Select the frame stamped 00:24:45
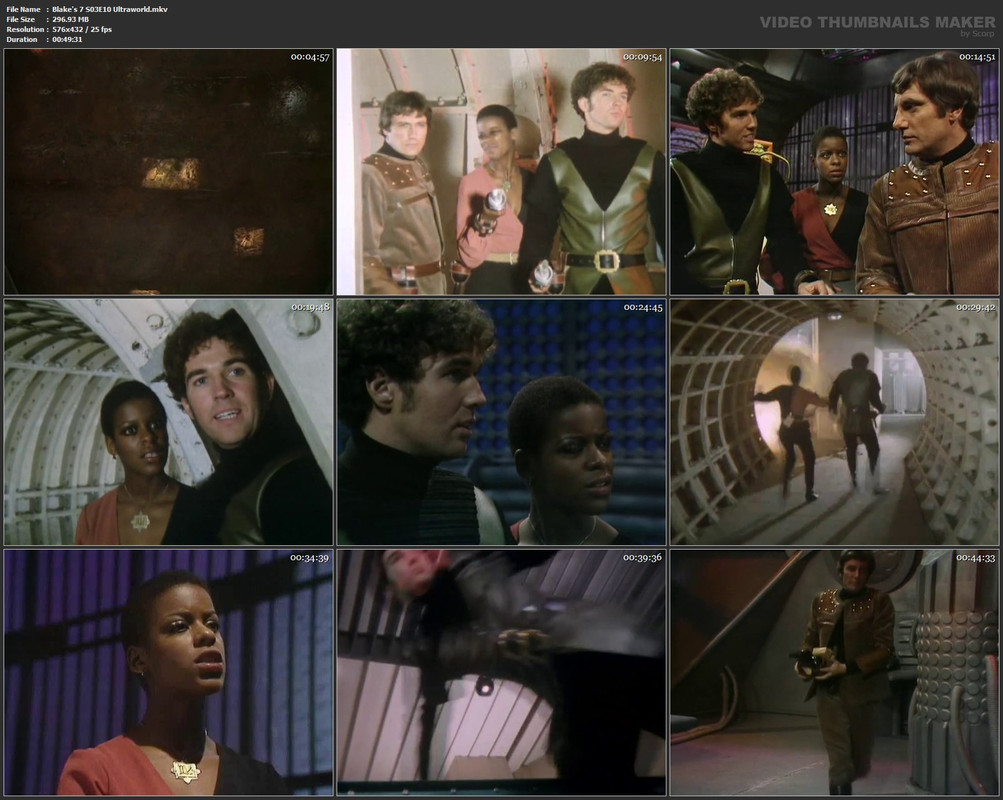The height and width of the screenshot is (800, 1003). [502, 422]
